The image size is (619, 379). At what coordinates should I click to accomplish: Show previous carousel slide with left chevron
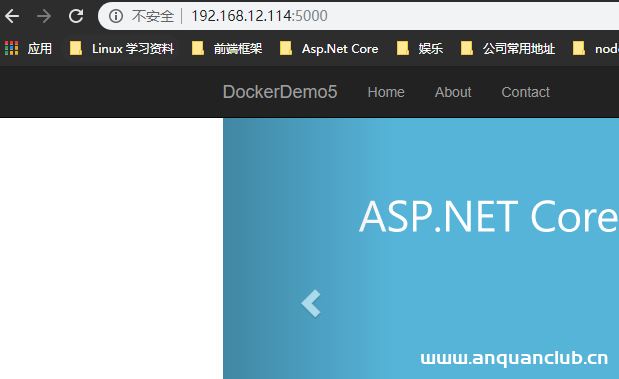311,303
